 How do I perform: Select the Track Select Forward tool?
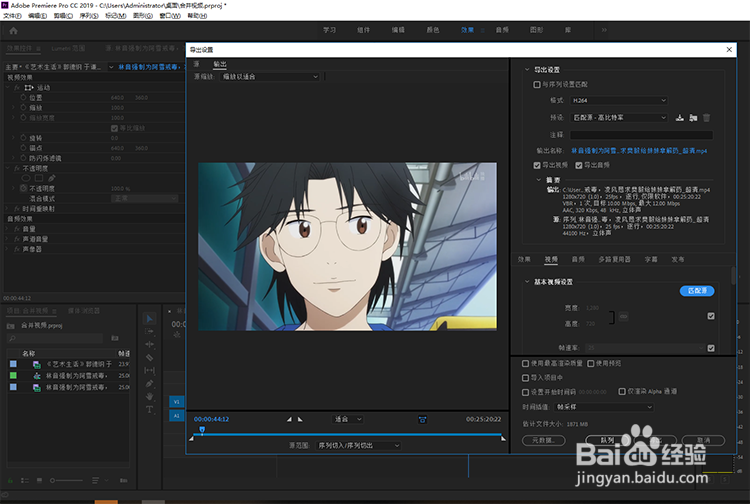coord(150,331)
